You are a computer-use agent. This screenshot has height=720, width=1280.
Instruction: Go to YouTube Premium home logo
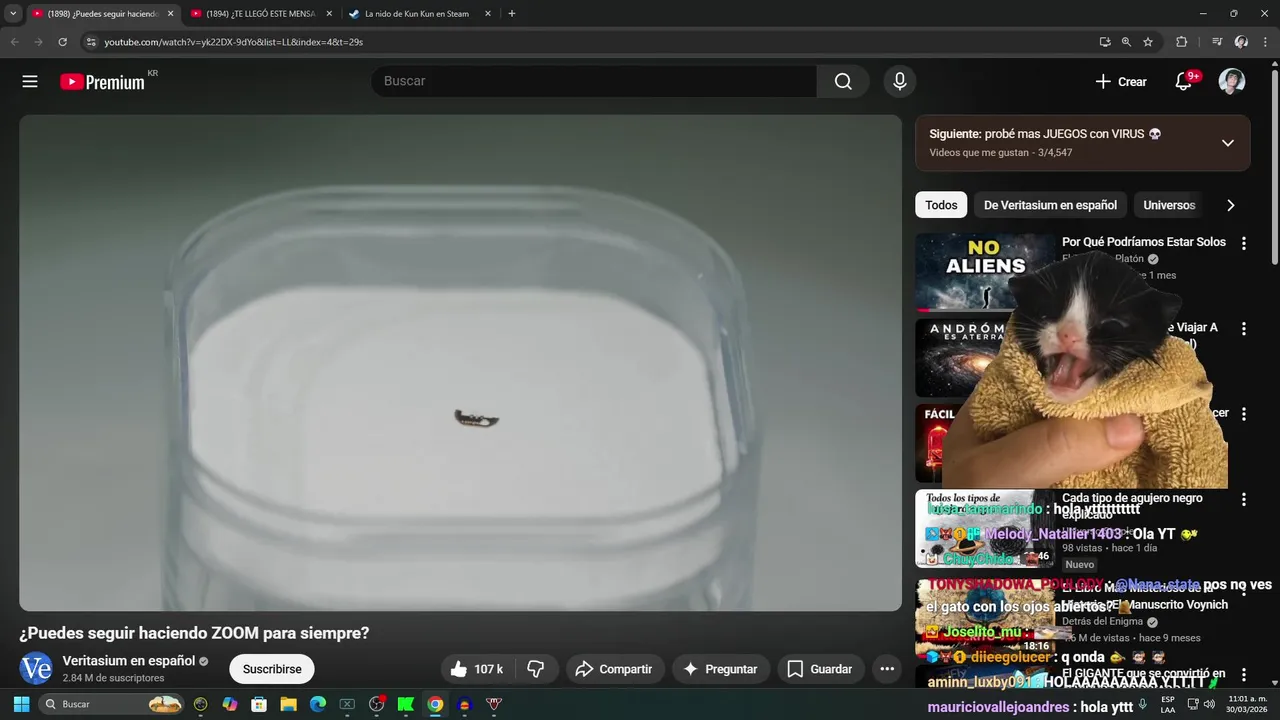[x=103, y=82]
